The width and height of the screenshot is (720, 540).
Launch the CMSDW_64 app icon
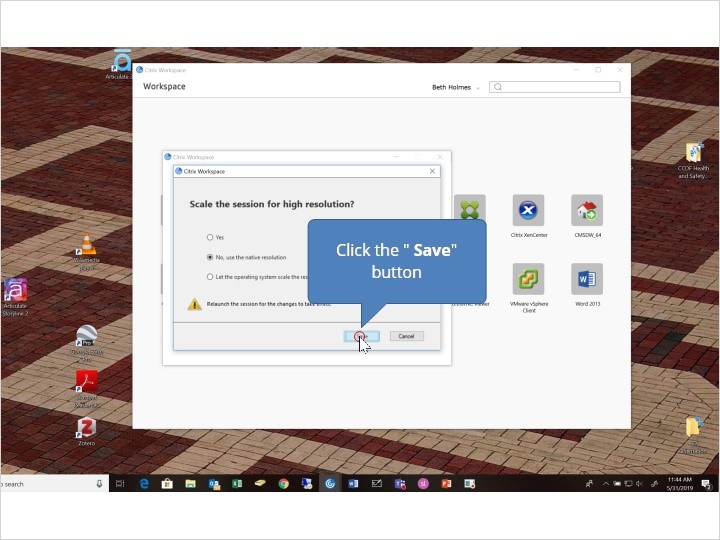587,210
